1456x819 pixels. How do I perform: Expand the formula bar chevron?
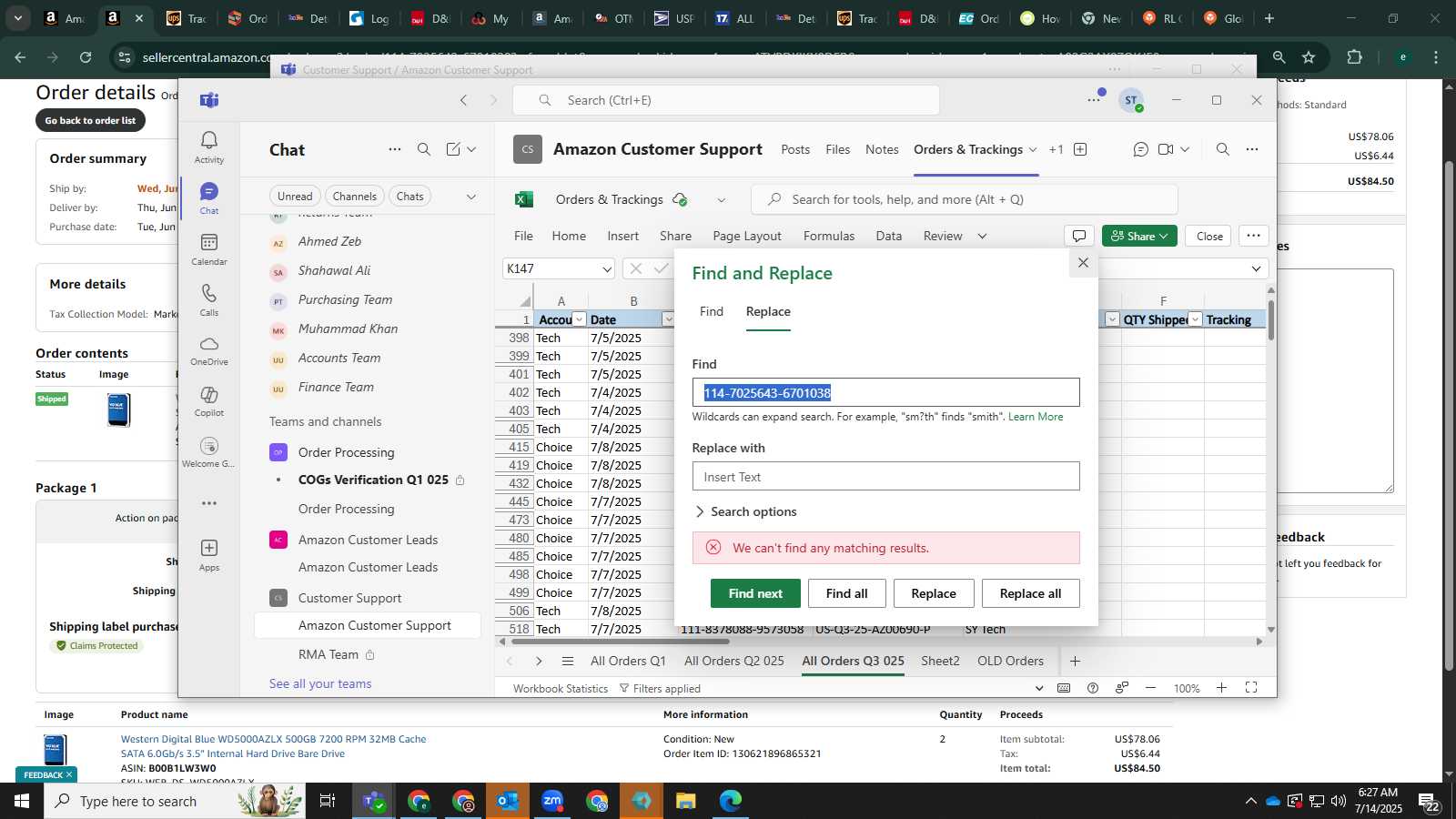(1256, 268)
